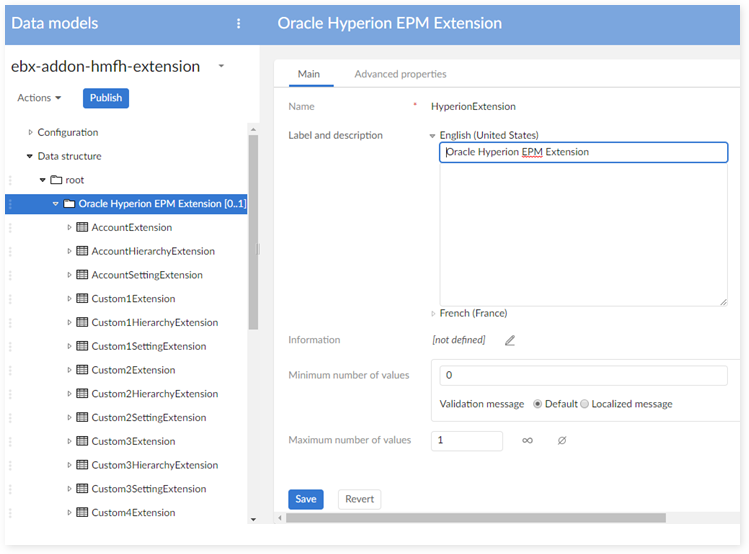Image resolution: width=749 pixels, height=554 pixels.
Task: Click the Custom2Extension table icon
Action: [x=83, y=370]
